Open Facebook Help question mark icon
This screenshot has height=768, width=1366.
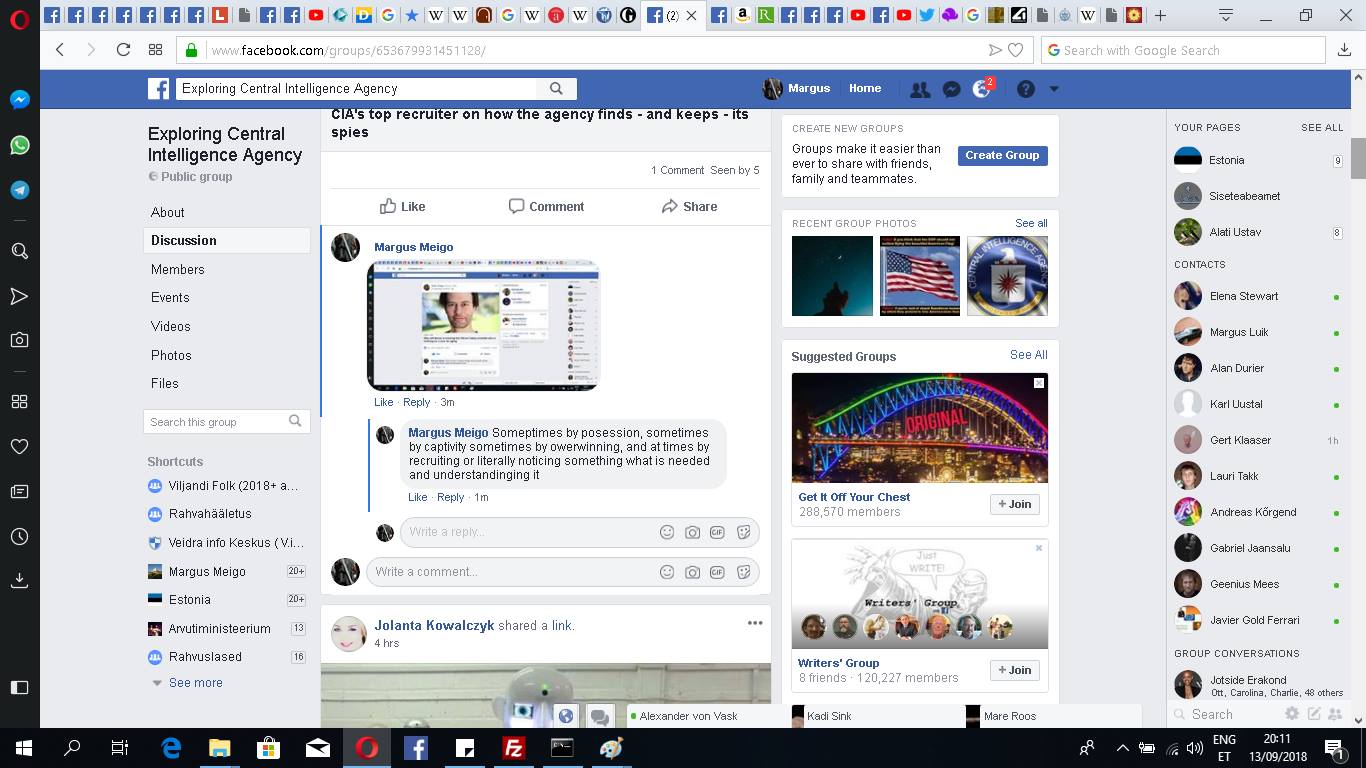coord(1025,89)
